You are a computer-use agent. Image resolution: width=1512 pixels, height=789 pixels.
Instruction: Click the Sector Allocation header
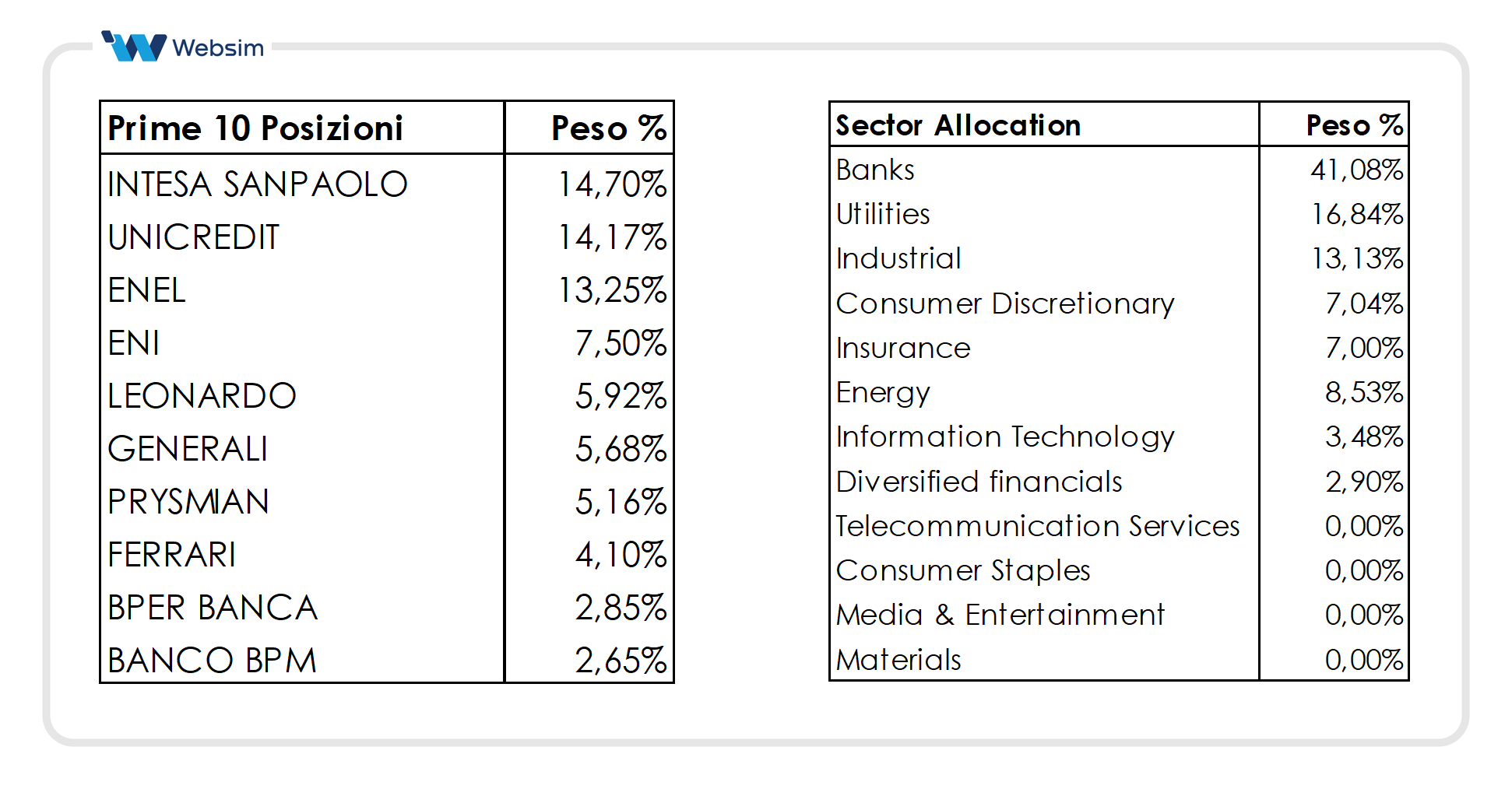(958, 125)
